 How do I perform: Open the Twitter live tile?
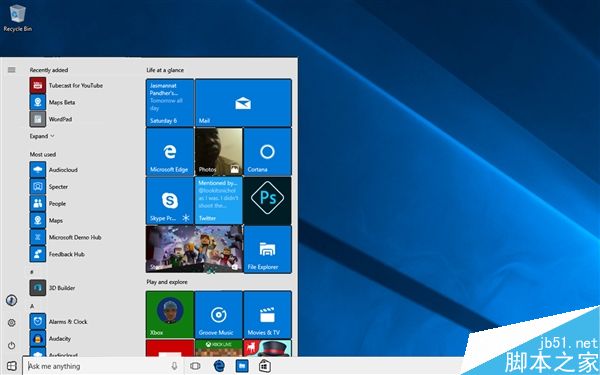coord(219,201)
